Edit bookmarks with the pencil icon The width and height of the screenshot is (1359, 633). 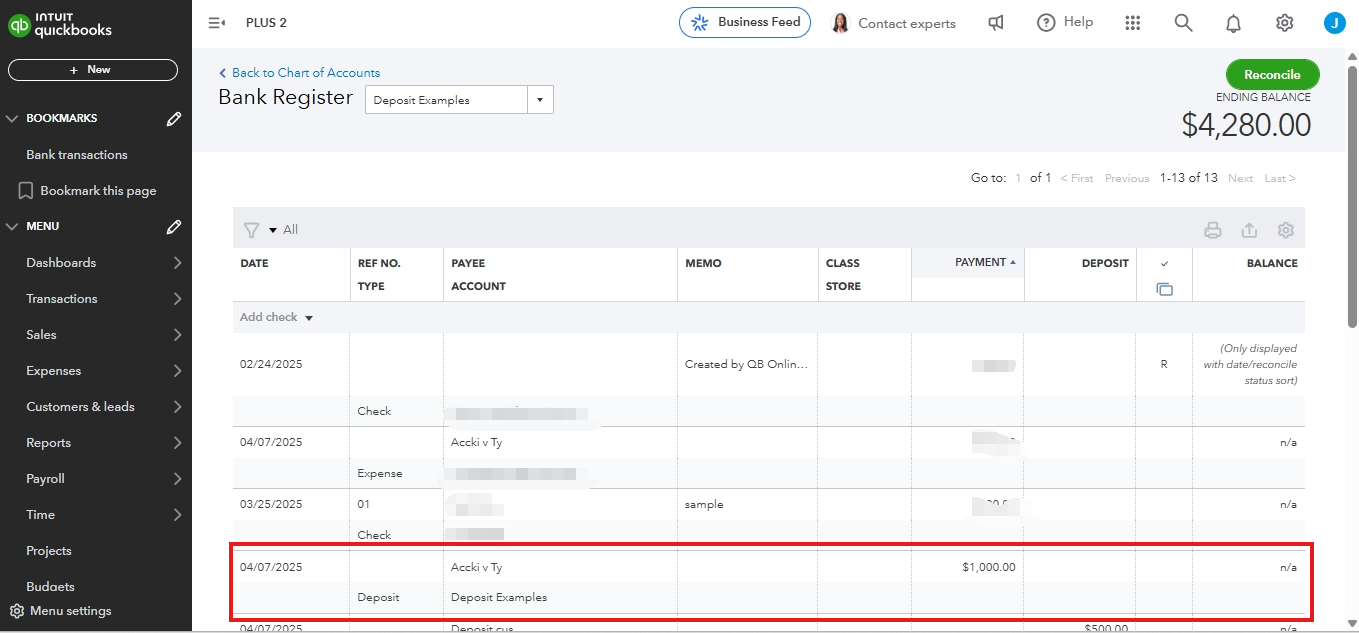coord(174,119)
